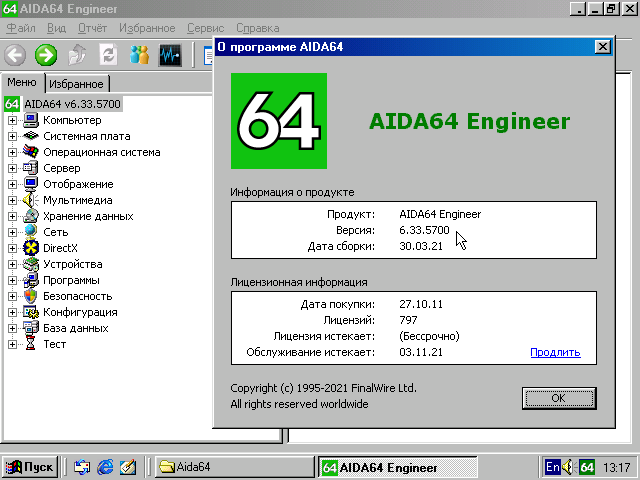Expand the Системная плата tree node
Image resolution: width=640 pixels, height=480 pixels.
(13, 136)
